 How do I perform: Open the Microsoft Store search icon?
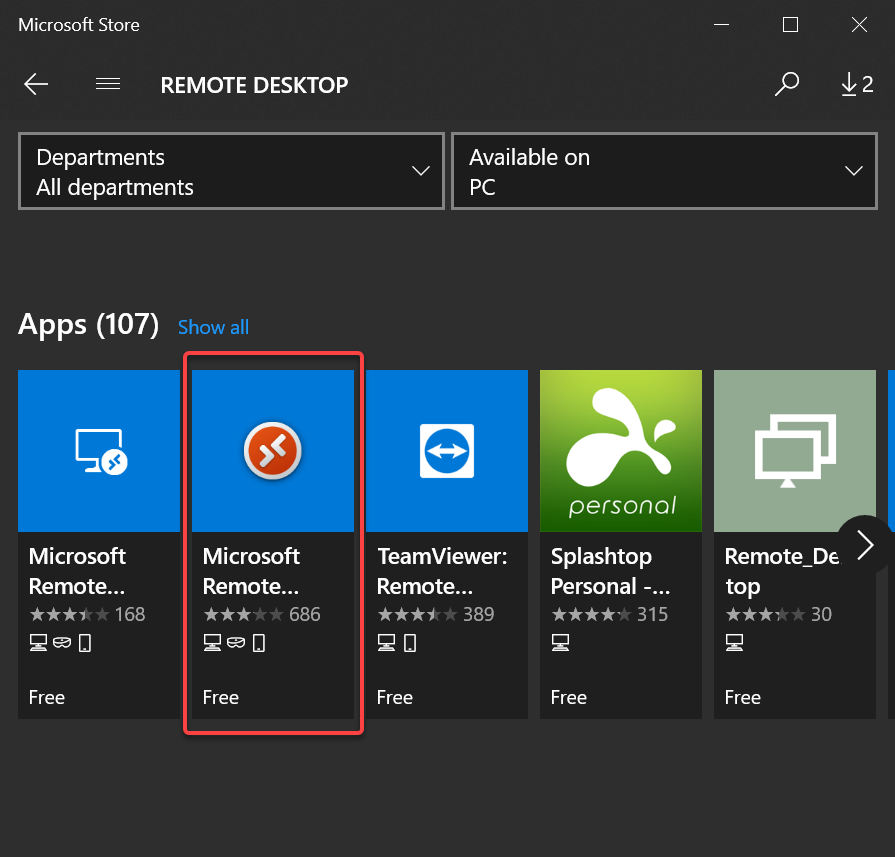tap(787, 84)
